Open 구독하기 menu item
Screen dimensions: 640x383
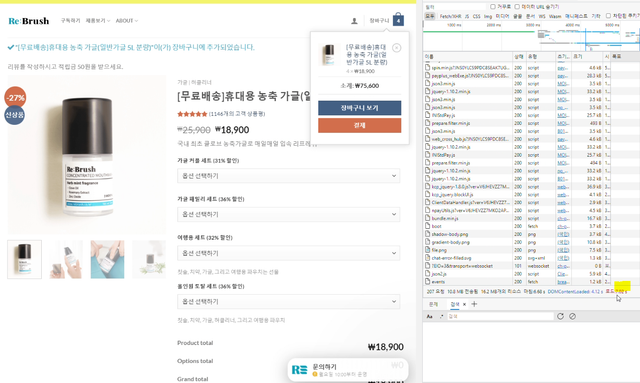[70, 20]
